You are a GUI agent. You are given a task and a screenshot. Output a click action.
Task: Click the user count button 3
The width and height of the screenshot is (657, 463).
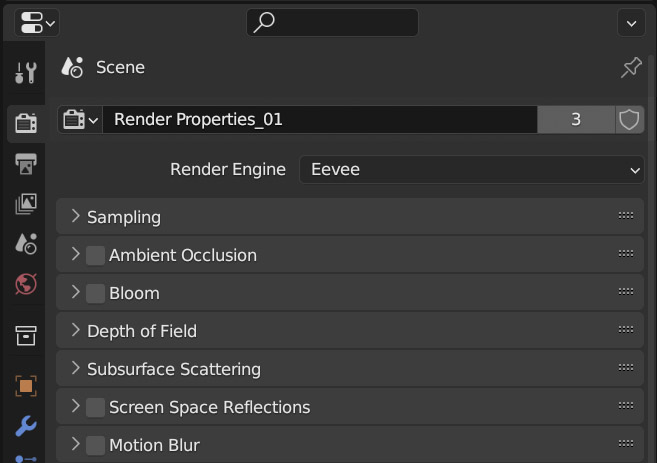576,120
